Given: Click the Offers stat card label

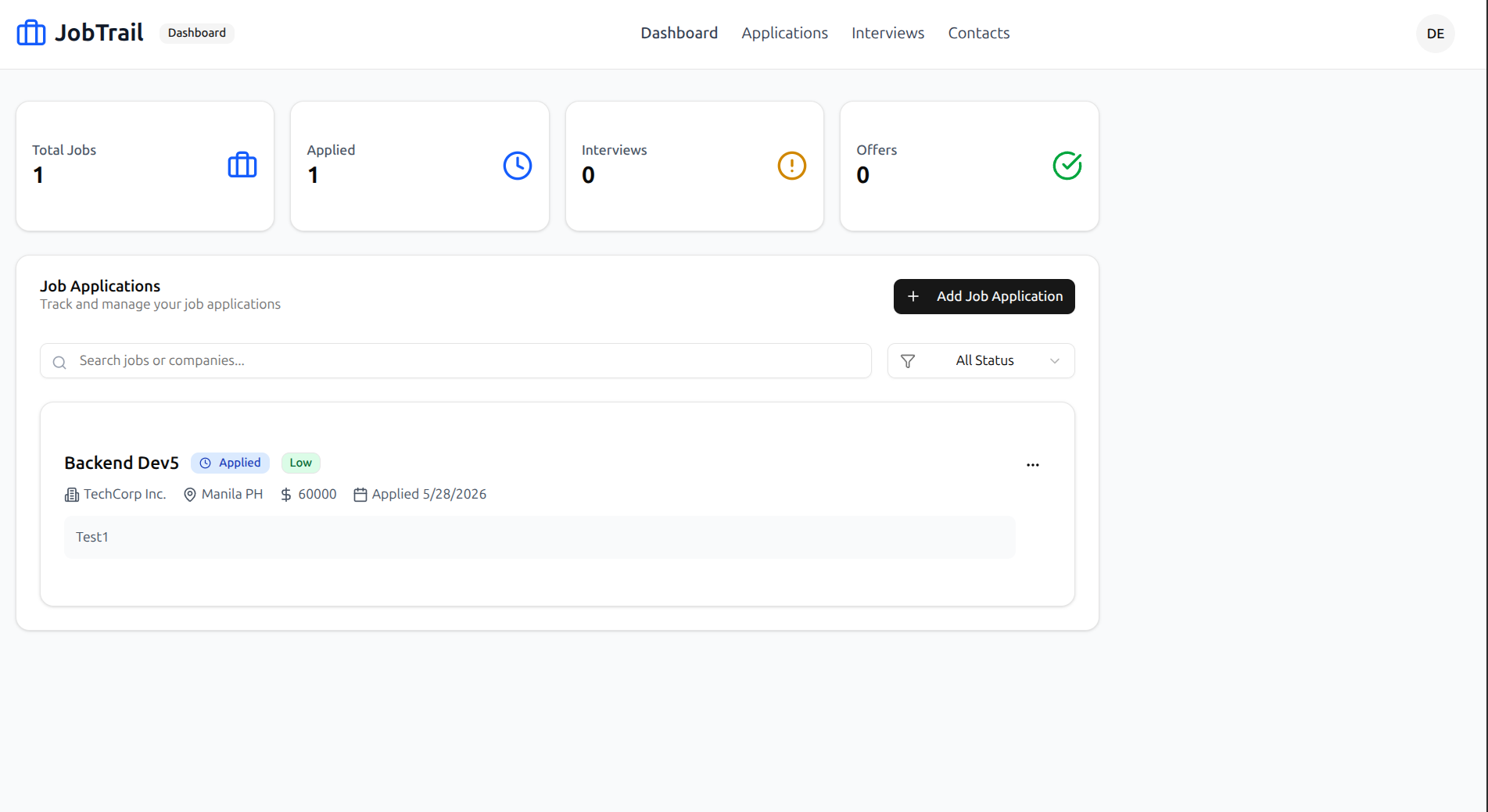Looking at the screenshot, I should [x=877, y=150].
